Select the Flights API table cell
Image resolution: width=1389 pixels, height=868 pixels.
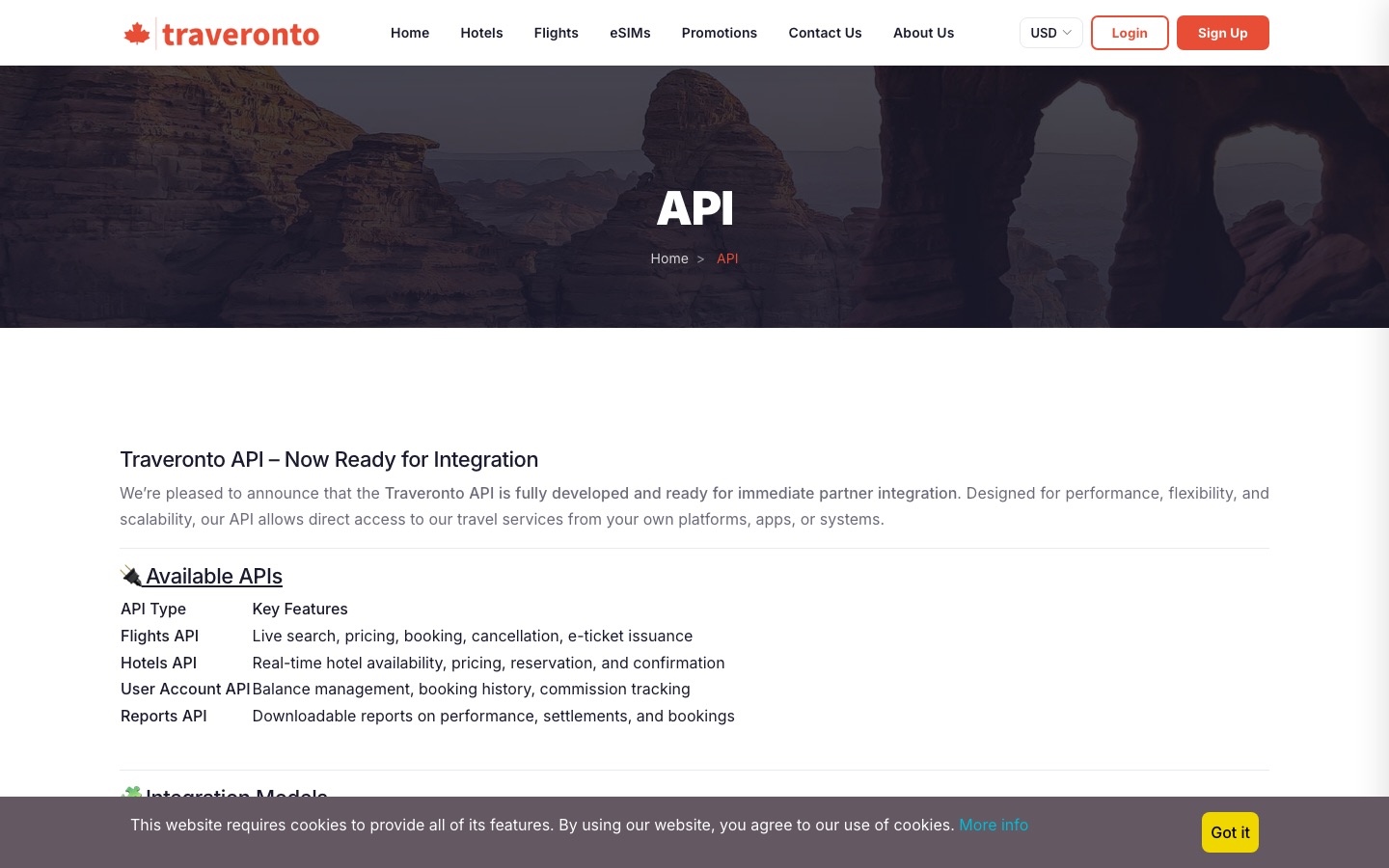(159, 636)
